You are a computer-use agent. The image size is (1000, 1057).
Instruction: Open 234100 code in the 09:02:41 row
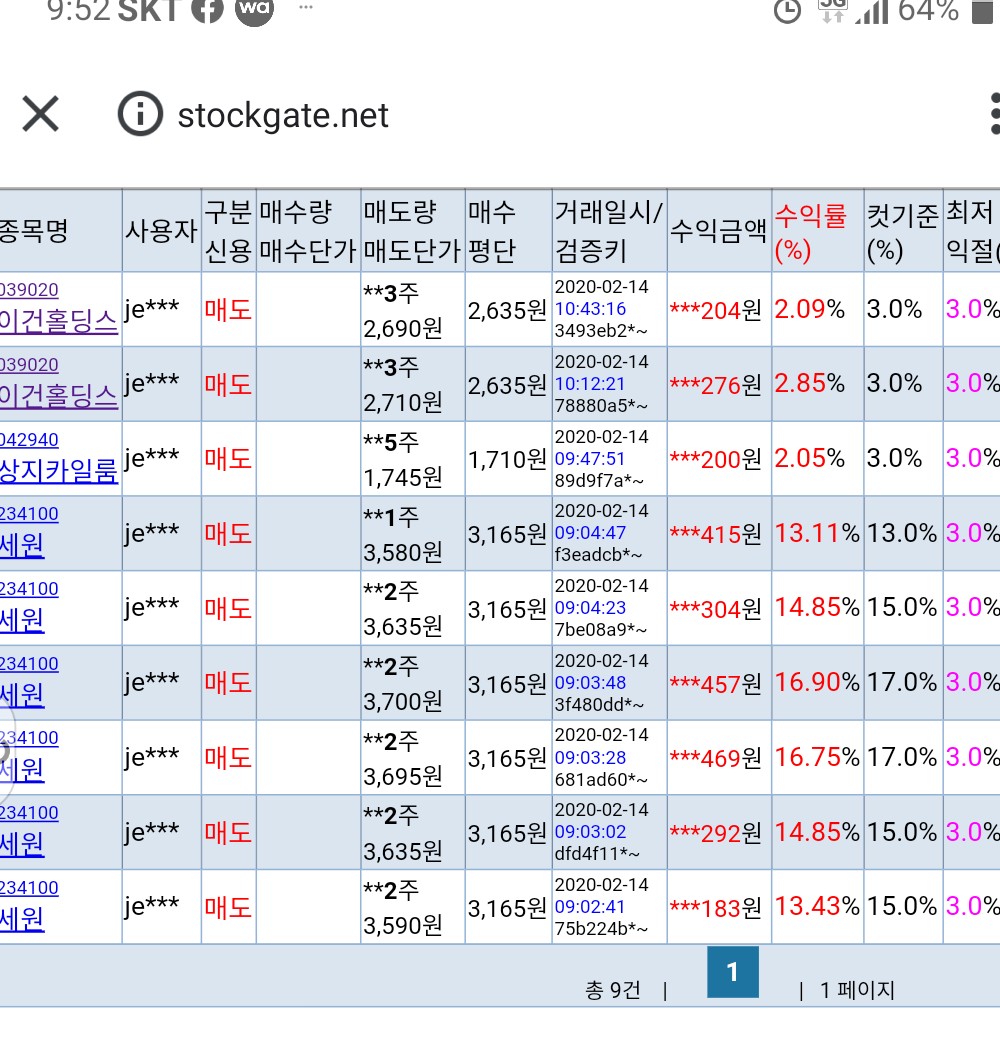pyautogui.click(x=29, y=888)
